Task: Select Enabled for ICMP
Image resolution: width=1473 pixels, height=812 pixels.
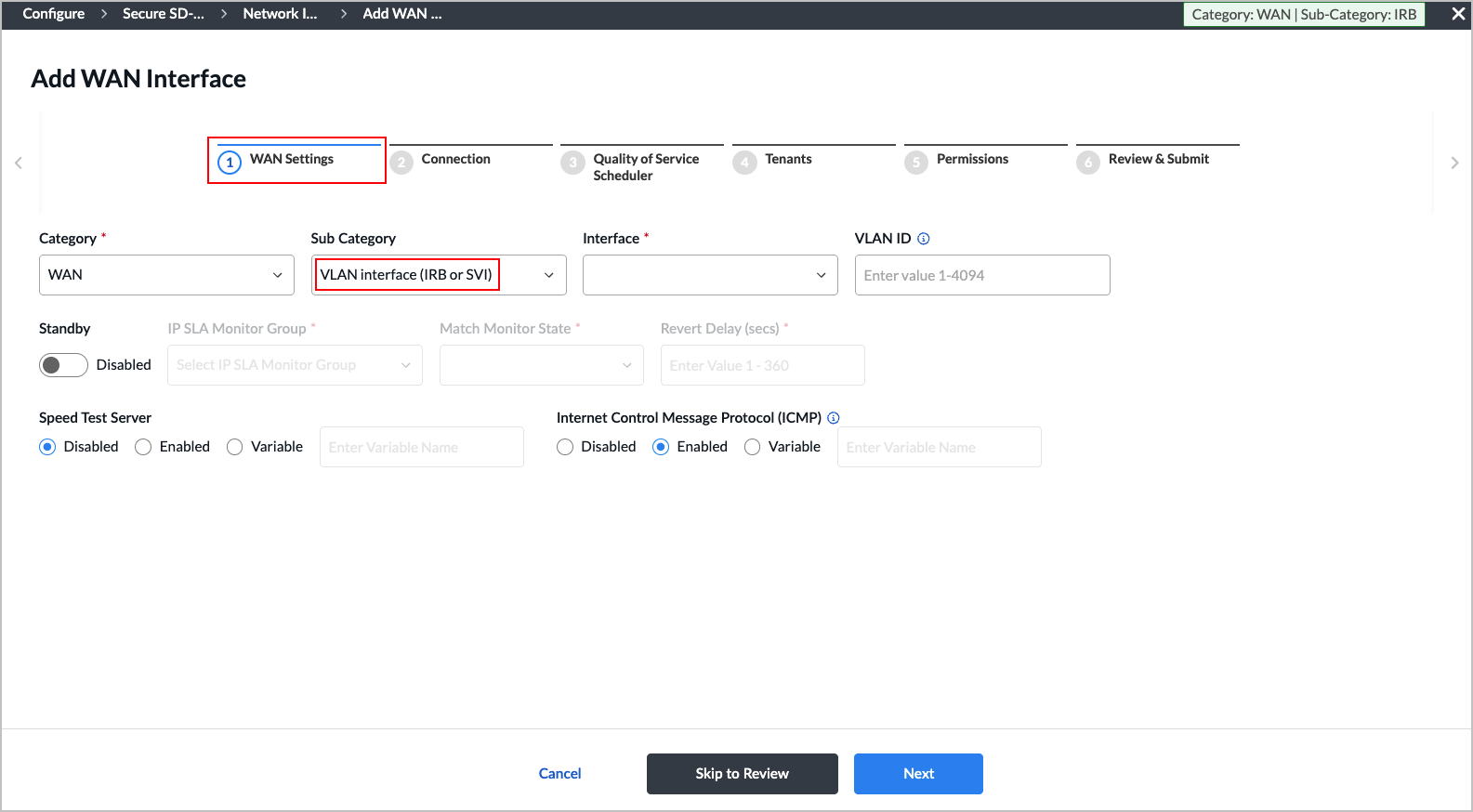Action: [x=661, y=447]
